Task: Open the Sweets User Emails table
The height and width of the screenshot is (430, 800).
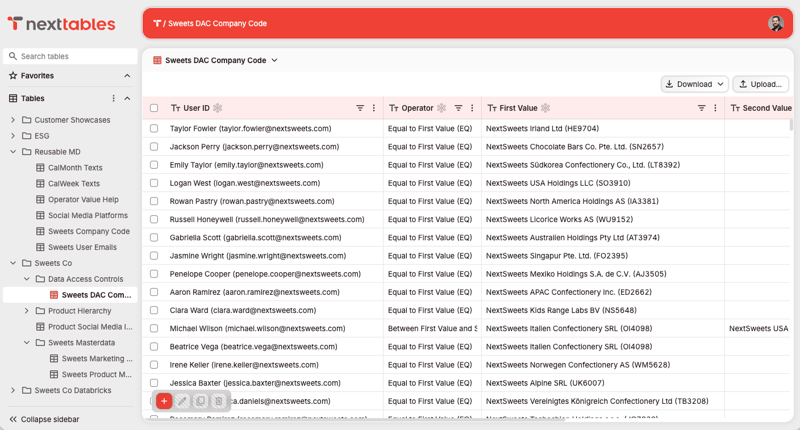Action: pos(82,247)
